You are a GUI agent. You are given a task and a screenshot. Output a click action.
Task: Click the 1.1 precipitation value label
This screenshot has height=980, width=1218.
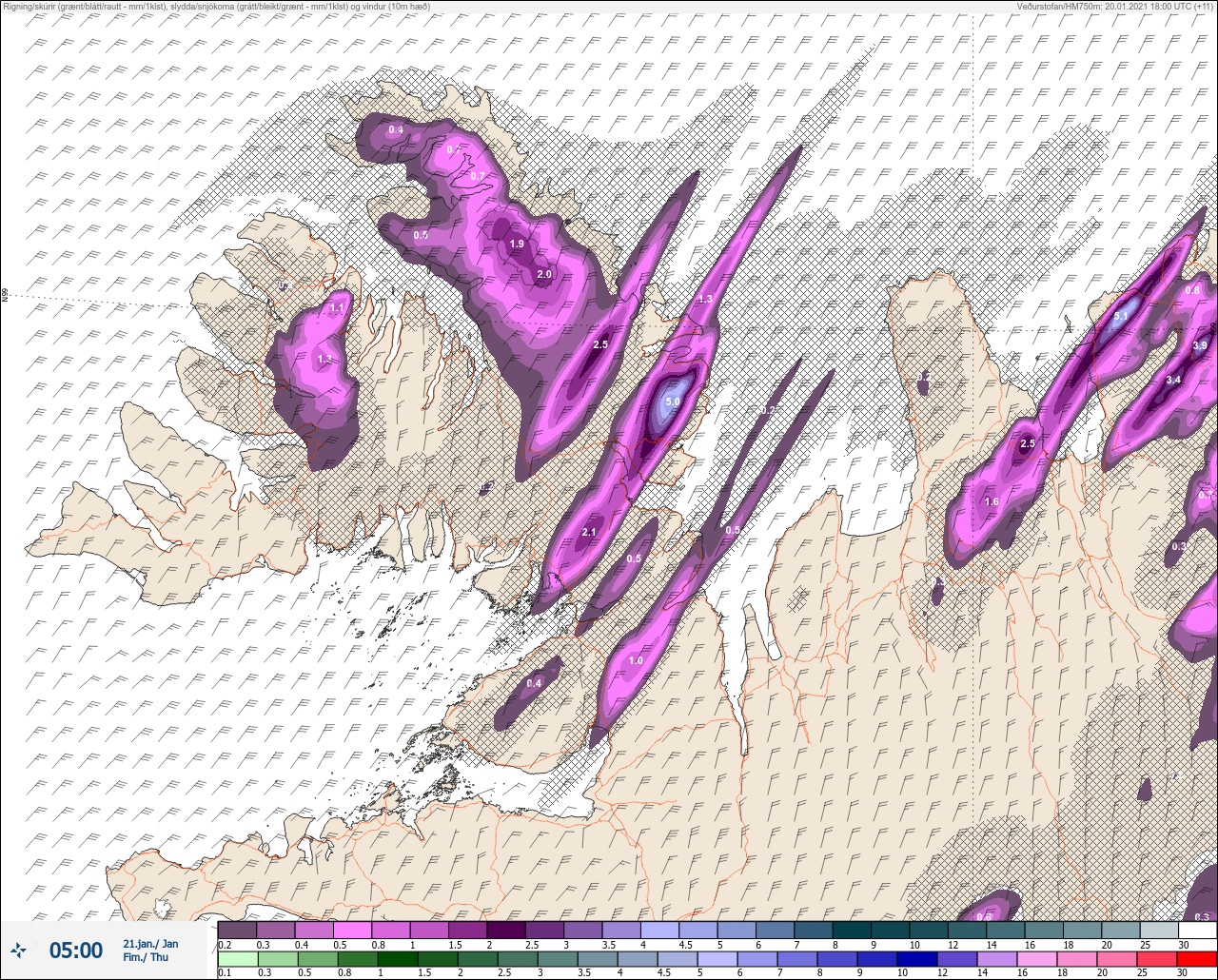pos(337,308)
